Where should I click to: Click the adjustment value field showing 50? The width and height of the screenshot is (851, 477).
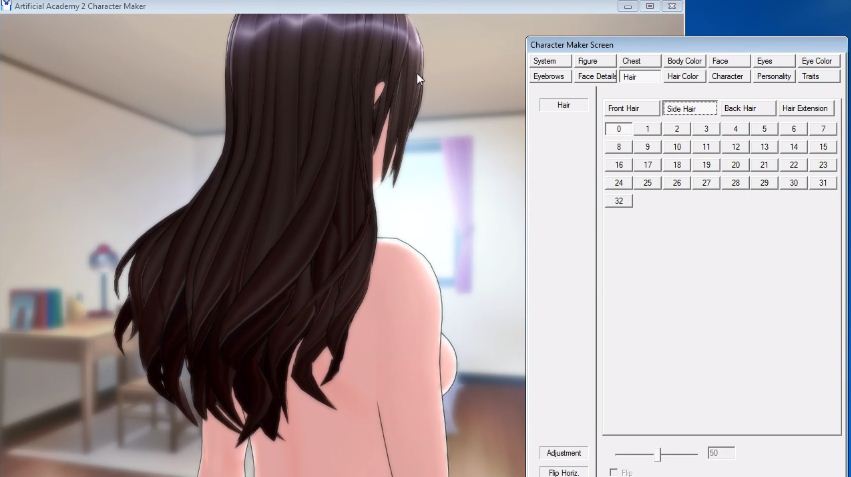click(721, 453)
